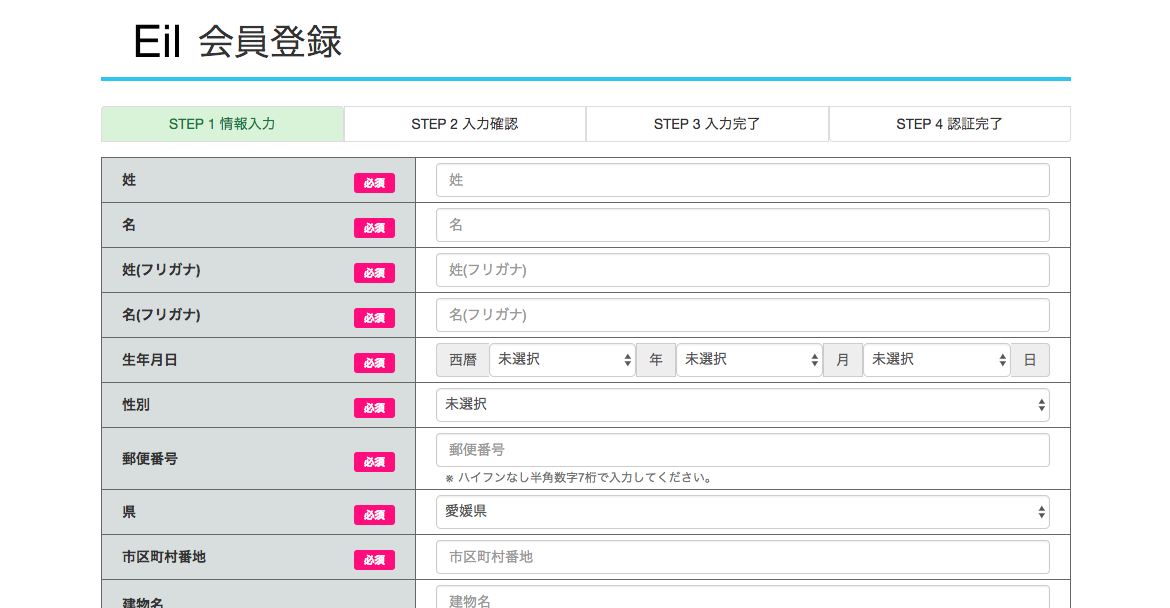Open the 性別 (gender) dropdown

tap(742, 404)
